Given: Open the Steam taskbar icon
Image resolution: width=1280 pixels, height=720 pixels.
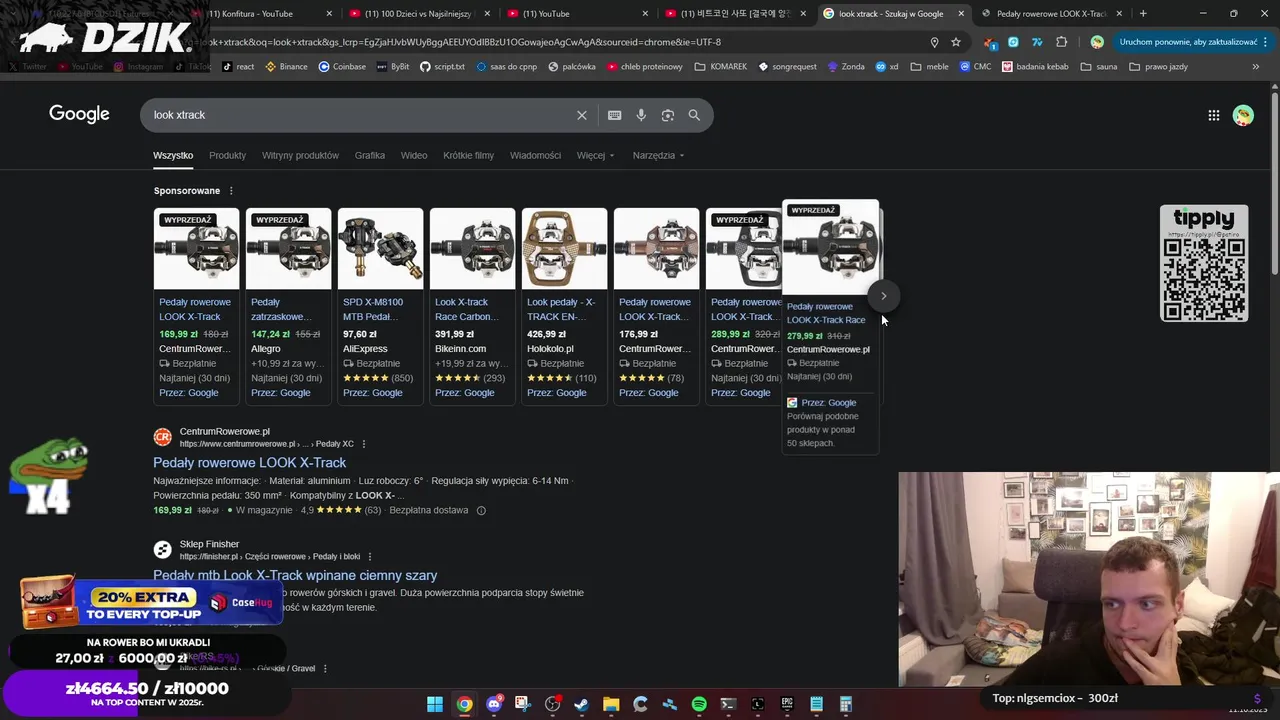Looking at the screenshot, I should [581, 704].
